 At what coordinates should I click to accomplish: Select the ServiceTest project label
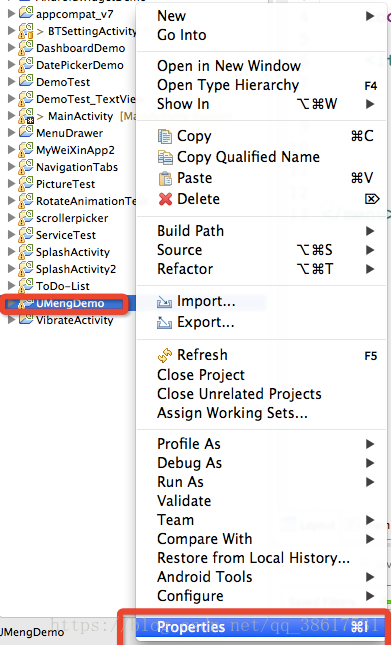pyautogui.click(x=66, y=235)
